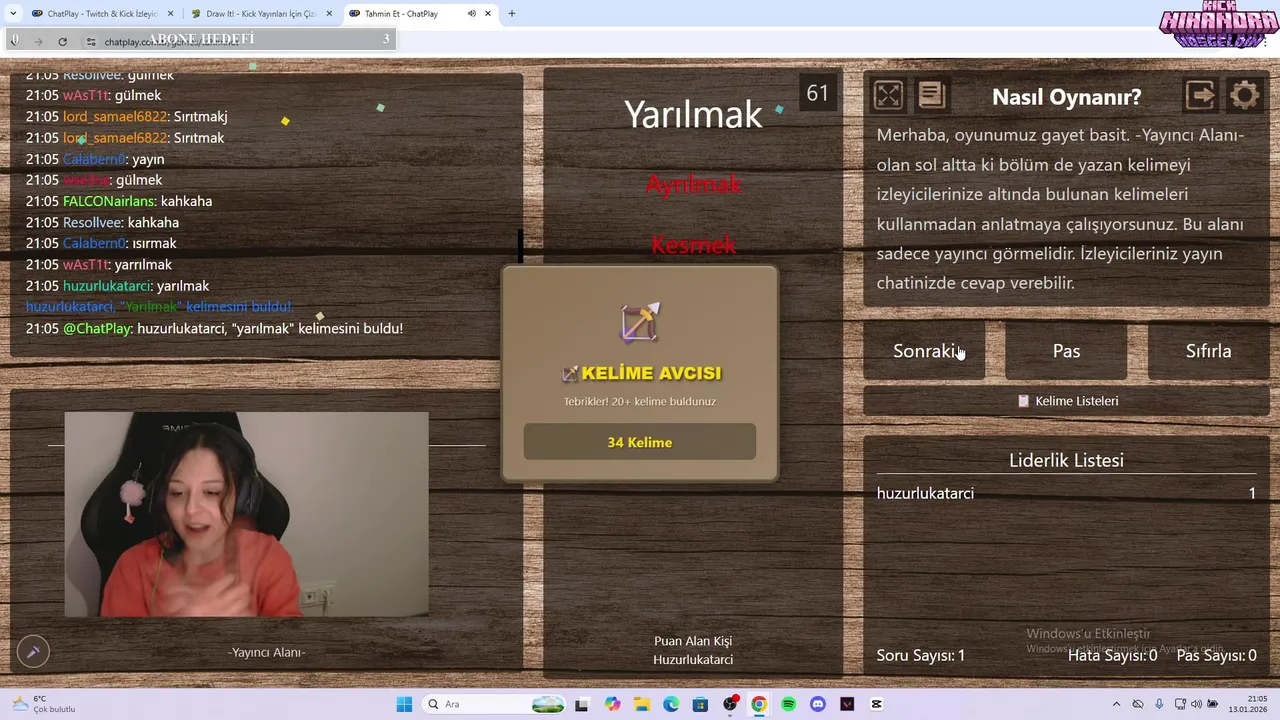1280x720 pixels.
Task: Click the Soru Sayısı: 1 counter
Action: click(921, 656)
